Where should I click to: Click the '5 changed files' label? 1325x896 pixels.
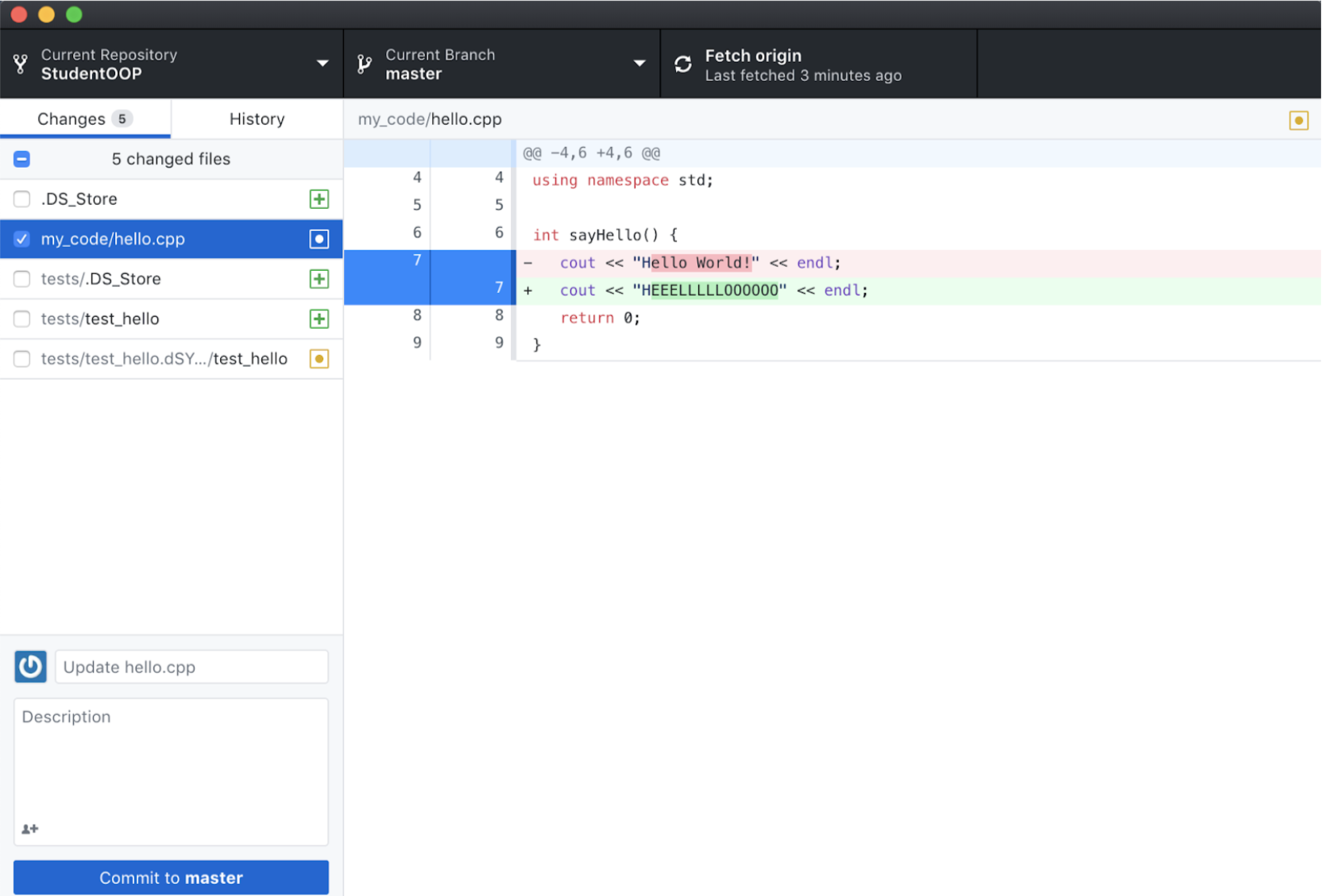(171, 159)
